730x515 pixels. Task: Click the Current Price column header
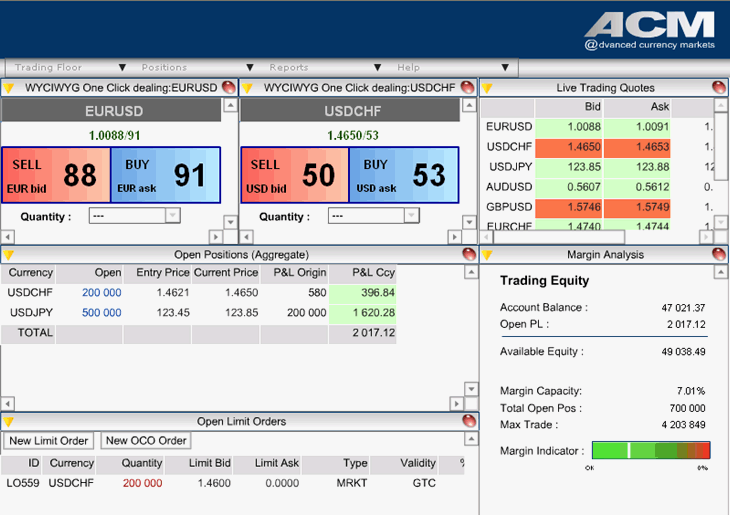226,273
